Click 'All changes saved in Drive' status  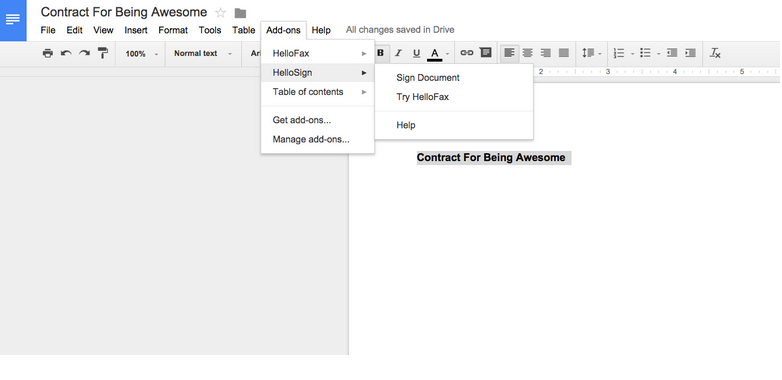tap(400, 30)
